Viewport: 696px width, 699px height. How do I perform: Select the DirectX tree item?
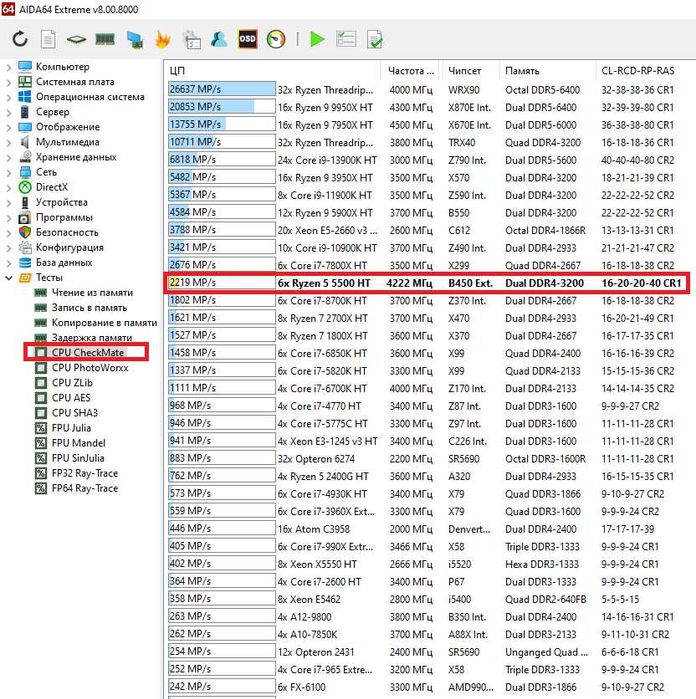click(52, 187)
